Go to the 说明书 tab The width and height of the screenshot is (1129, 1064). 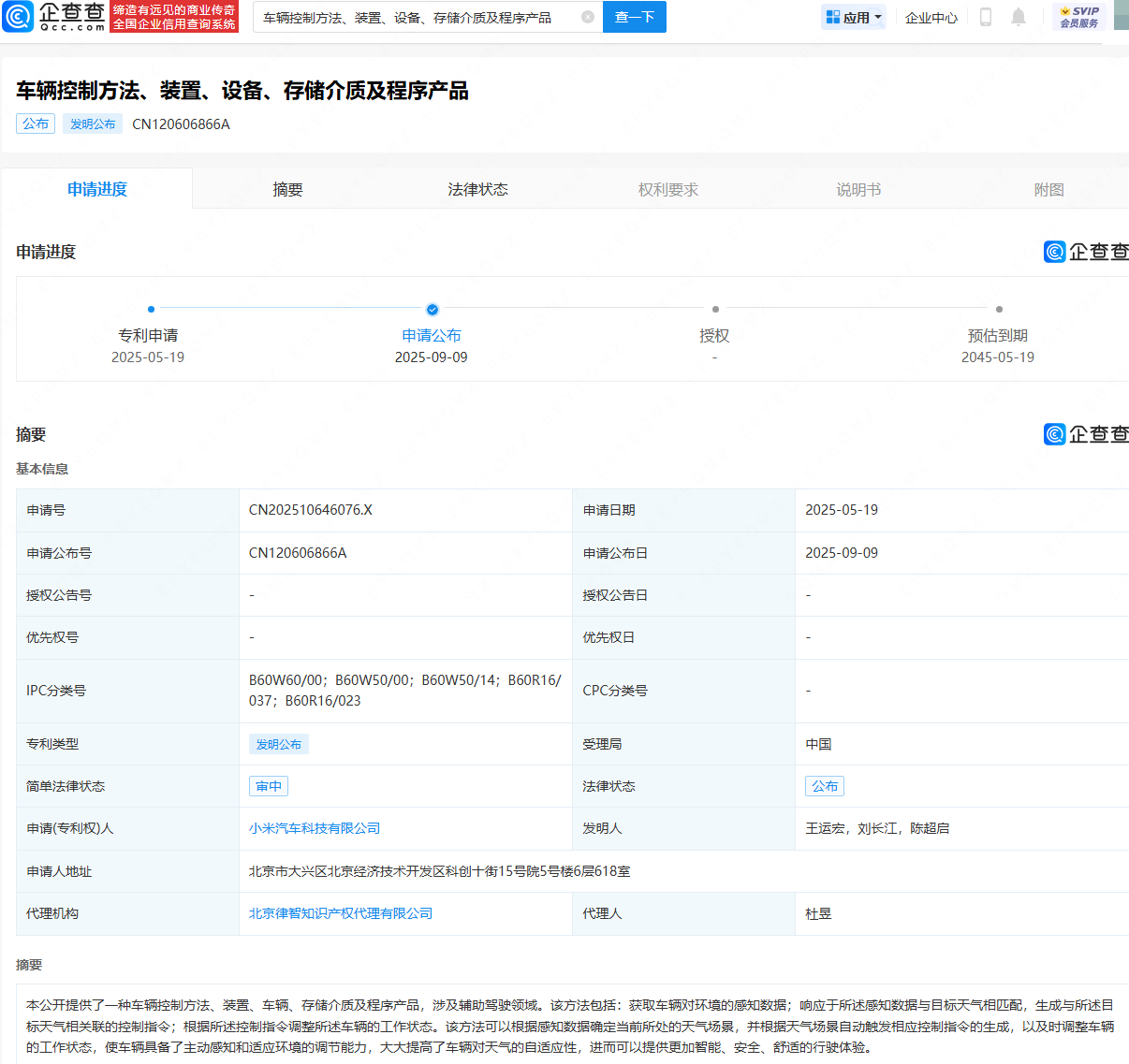858,189
